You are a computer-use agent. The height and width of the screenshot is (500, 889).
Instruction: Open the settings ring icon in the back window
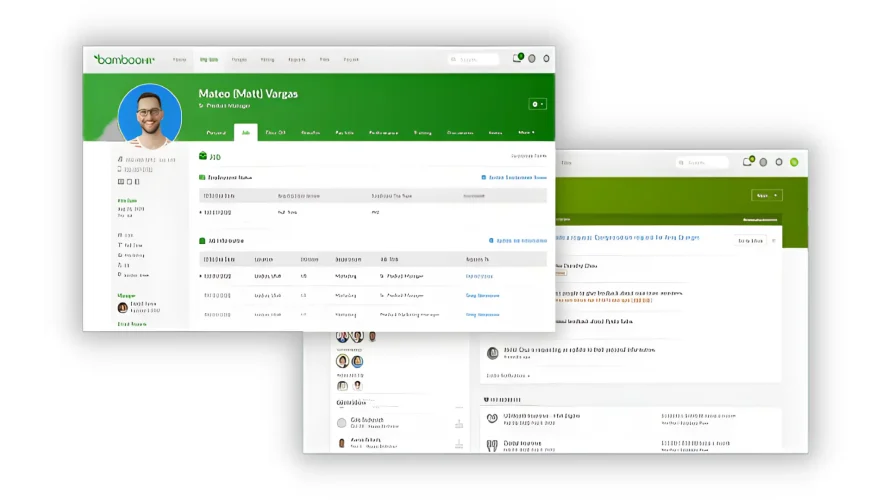pos(779,162)
